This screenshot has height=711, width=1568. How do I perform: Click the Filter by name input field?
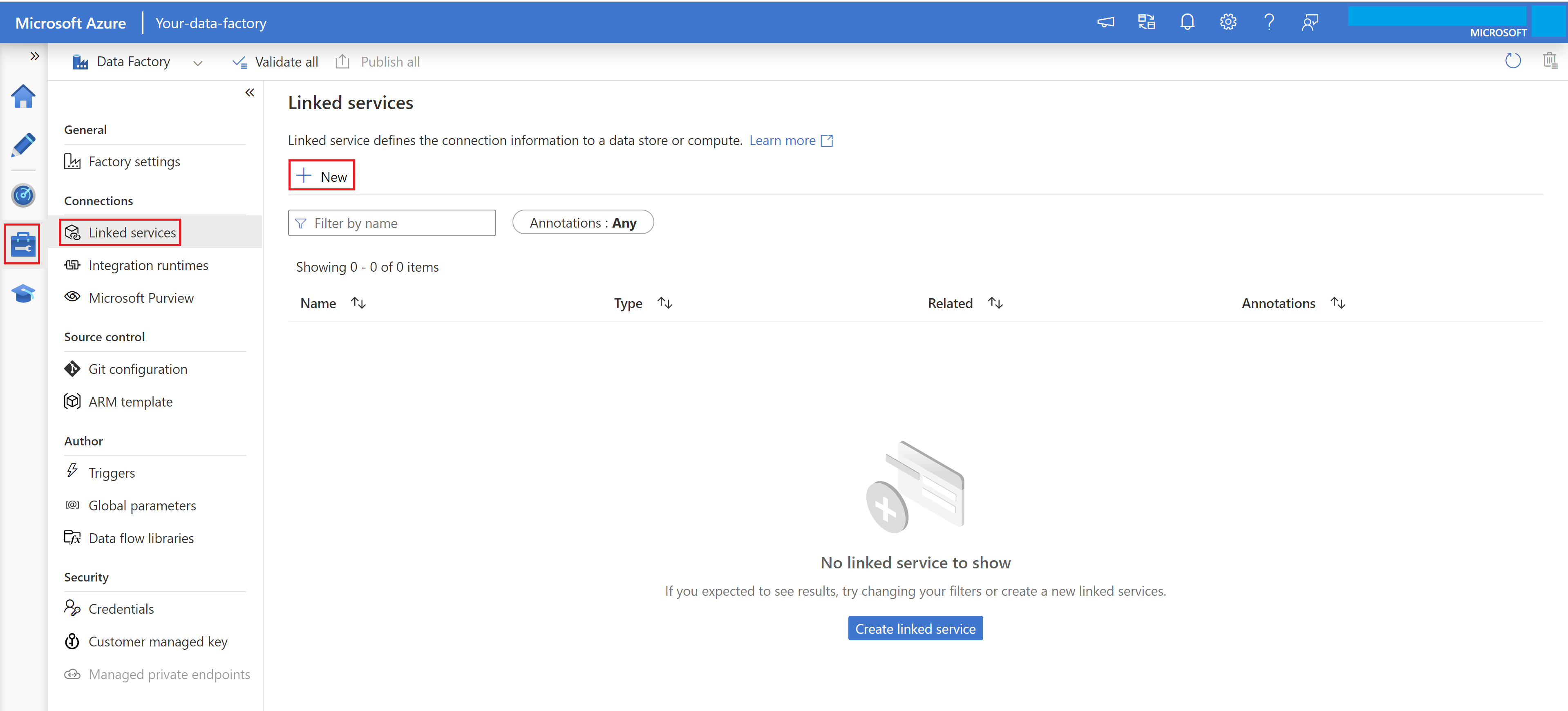point(392,222)
